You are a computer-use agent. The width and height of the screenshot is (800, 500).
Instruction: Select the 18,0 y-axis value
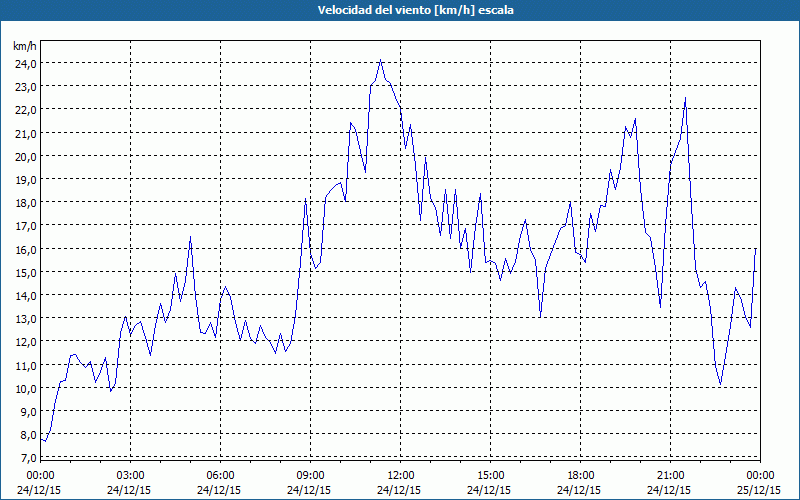[26, 203]
